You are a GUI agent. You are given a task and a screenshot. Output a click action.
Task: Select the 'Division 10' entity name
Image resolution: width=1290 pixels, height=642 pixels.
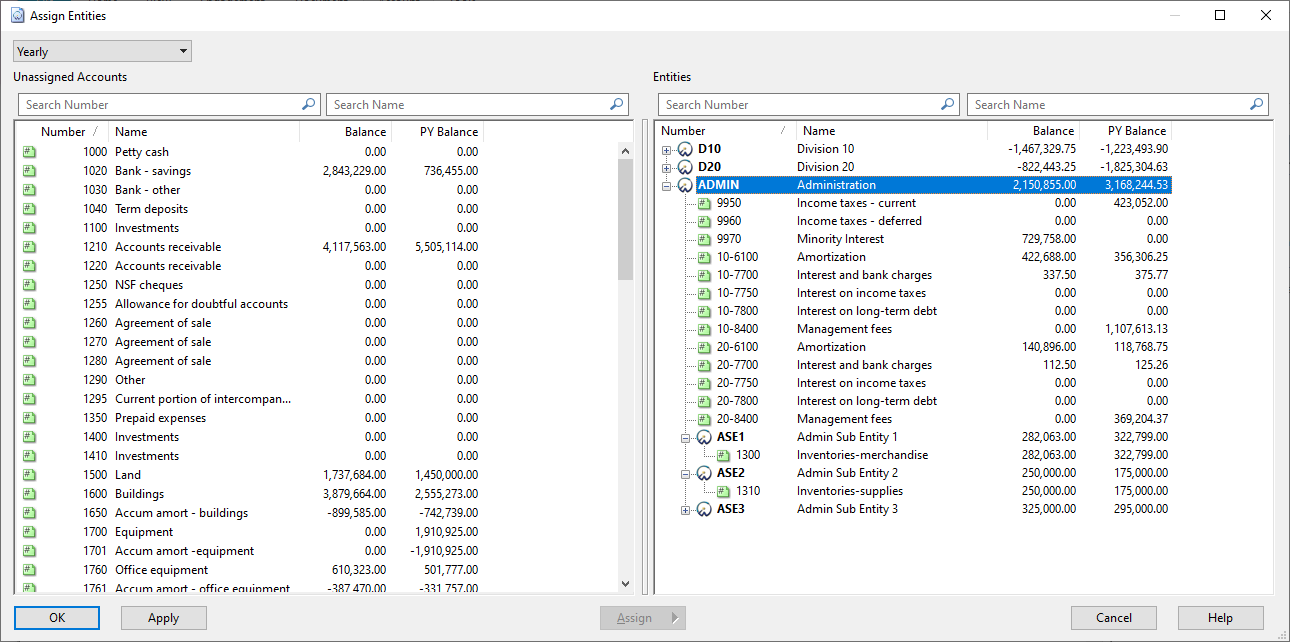click(825, 149)
